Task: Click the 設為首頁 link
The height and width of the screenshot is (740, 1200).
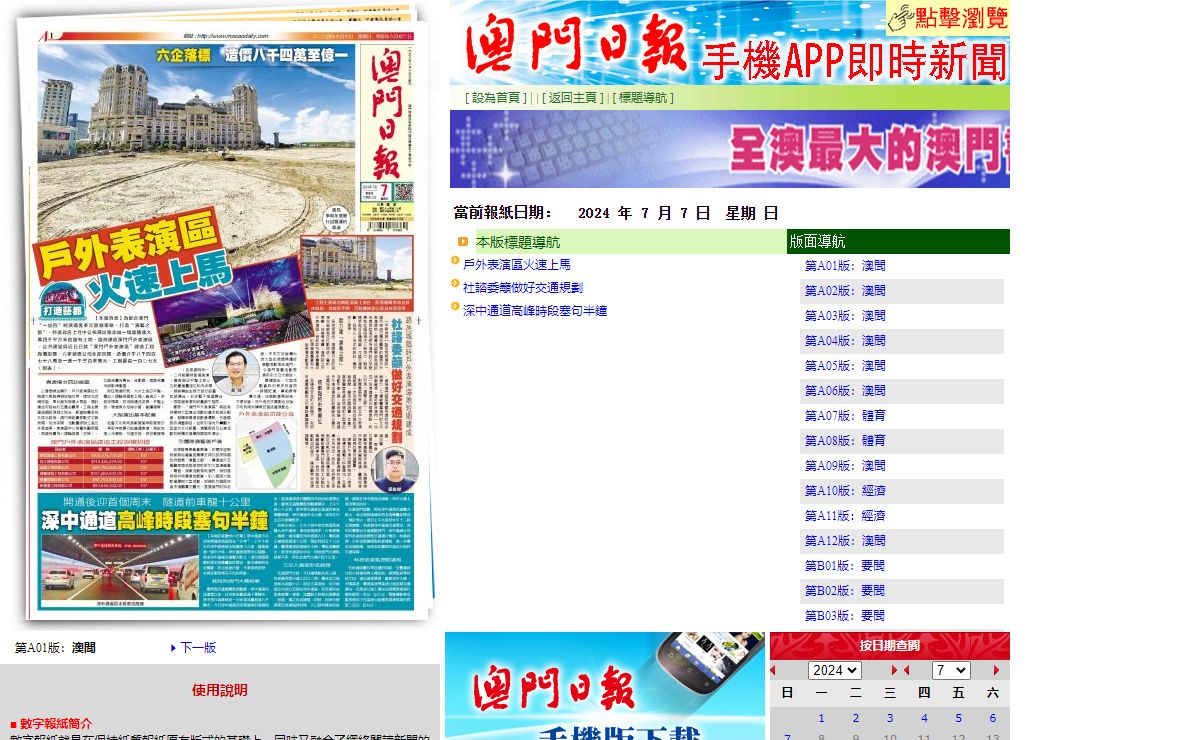Action: point(497,98)
